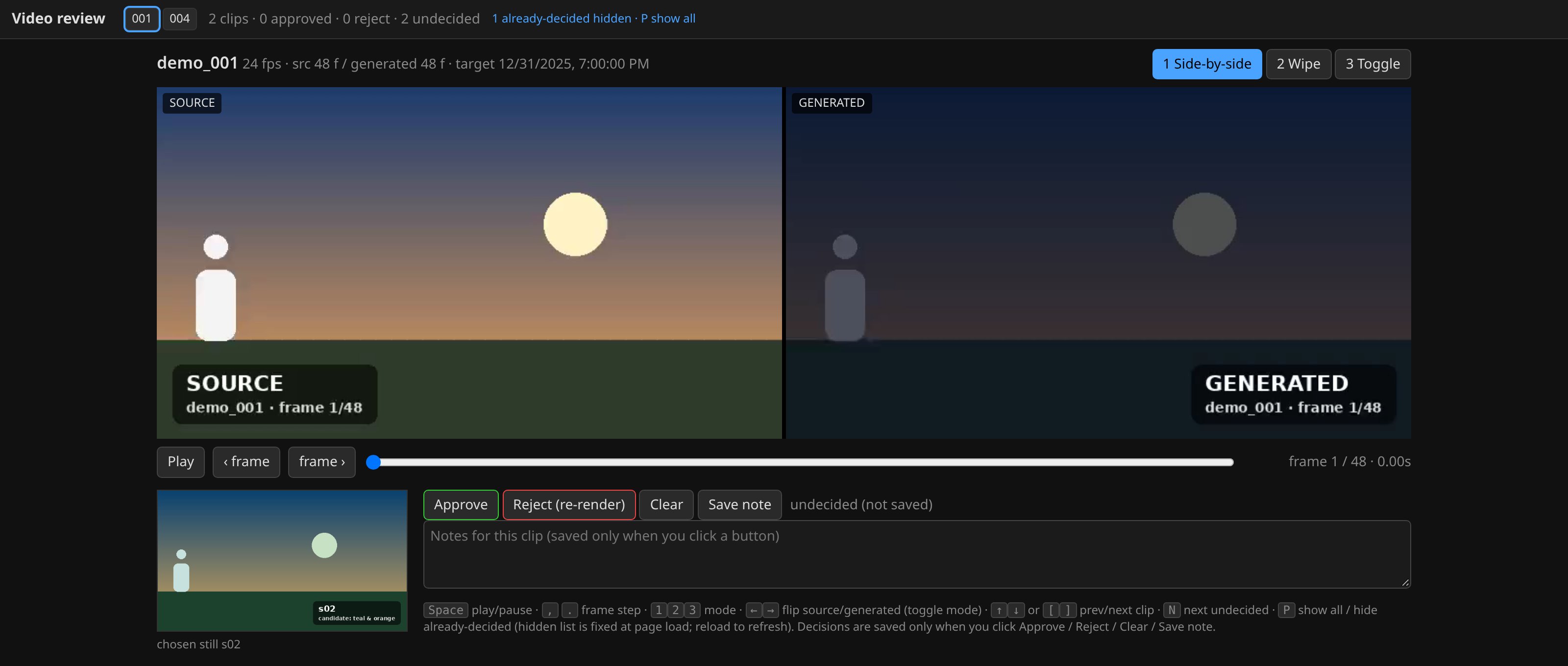The image size is (1568, 666).
Task: Click Save note button
Action: click(739, 505)
